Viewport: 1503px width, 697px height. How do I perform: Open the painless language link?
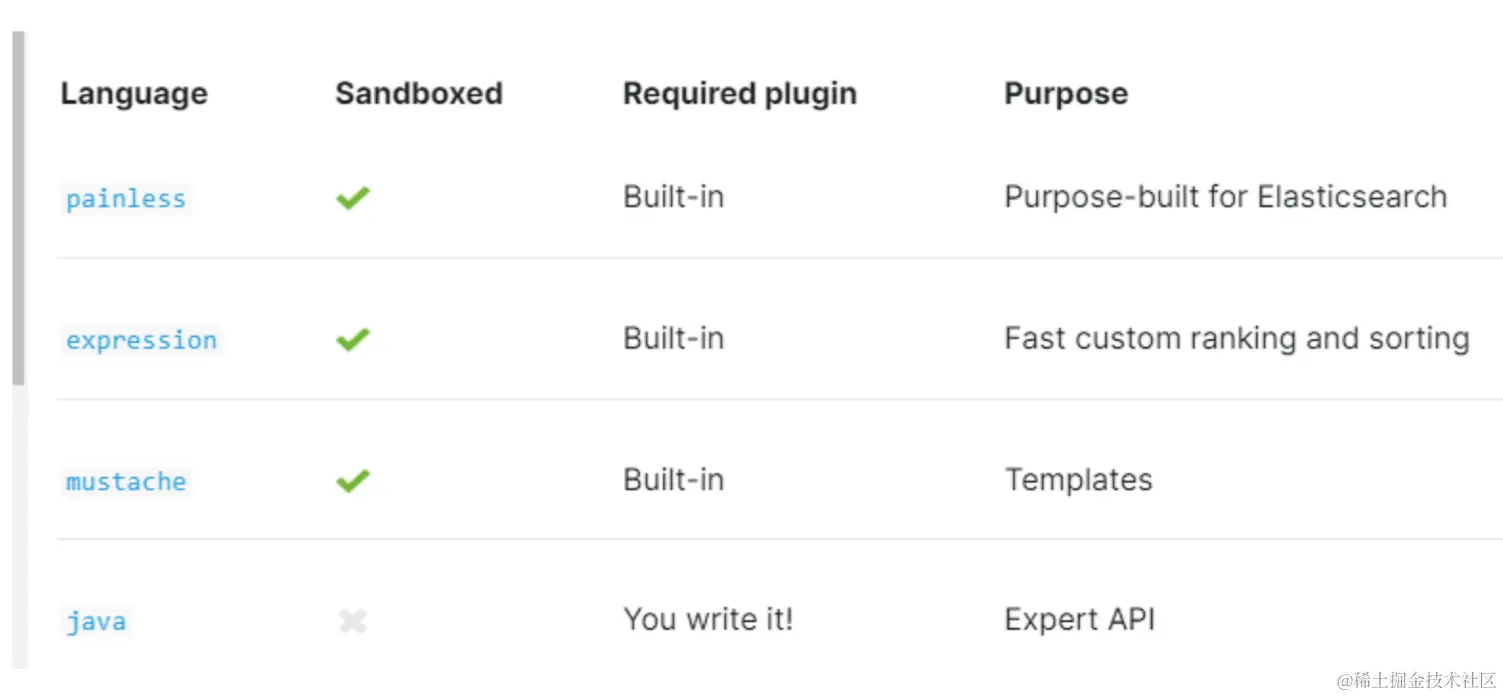(x=126, y=199)
